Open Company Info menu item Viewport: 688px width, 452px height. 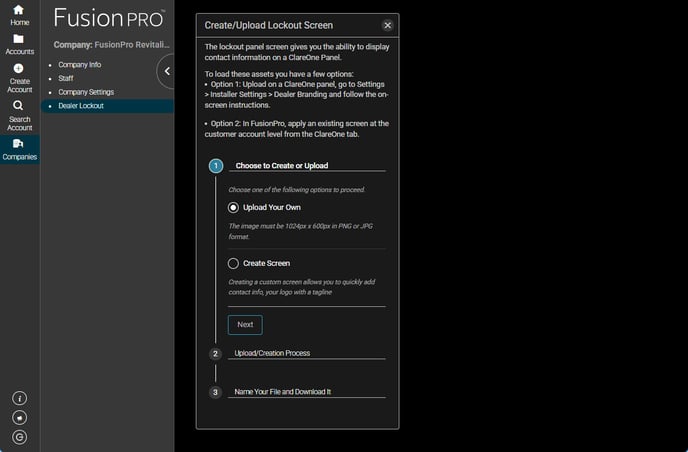click(x=79, y=65)
